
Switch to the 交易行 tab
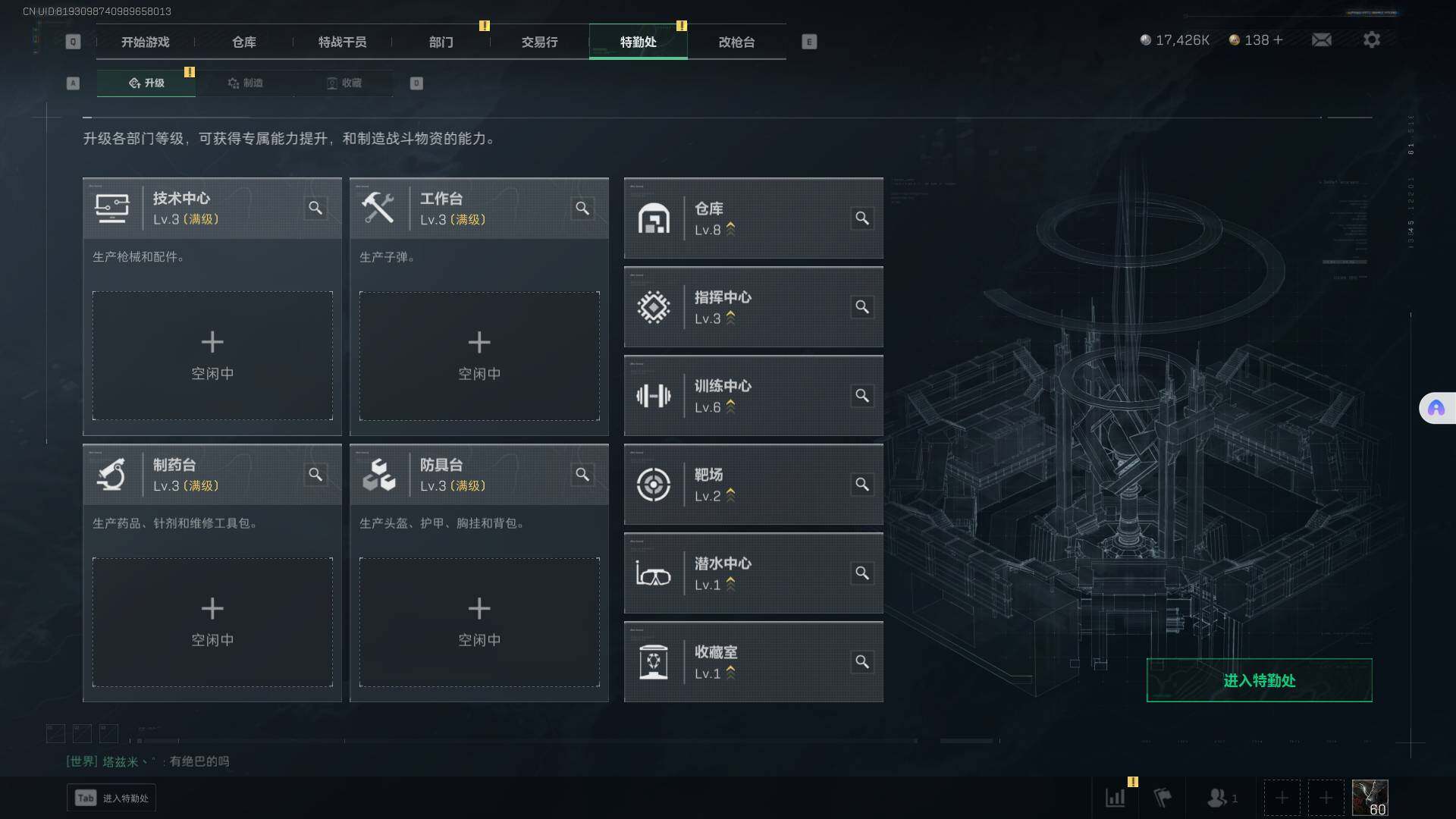pos(539,42)
